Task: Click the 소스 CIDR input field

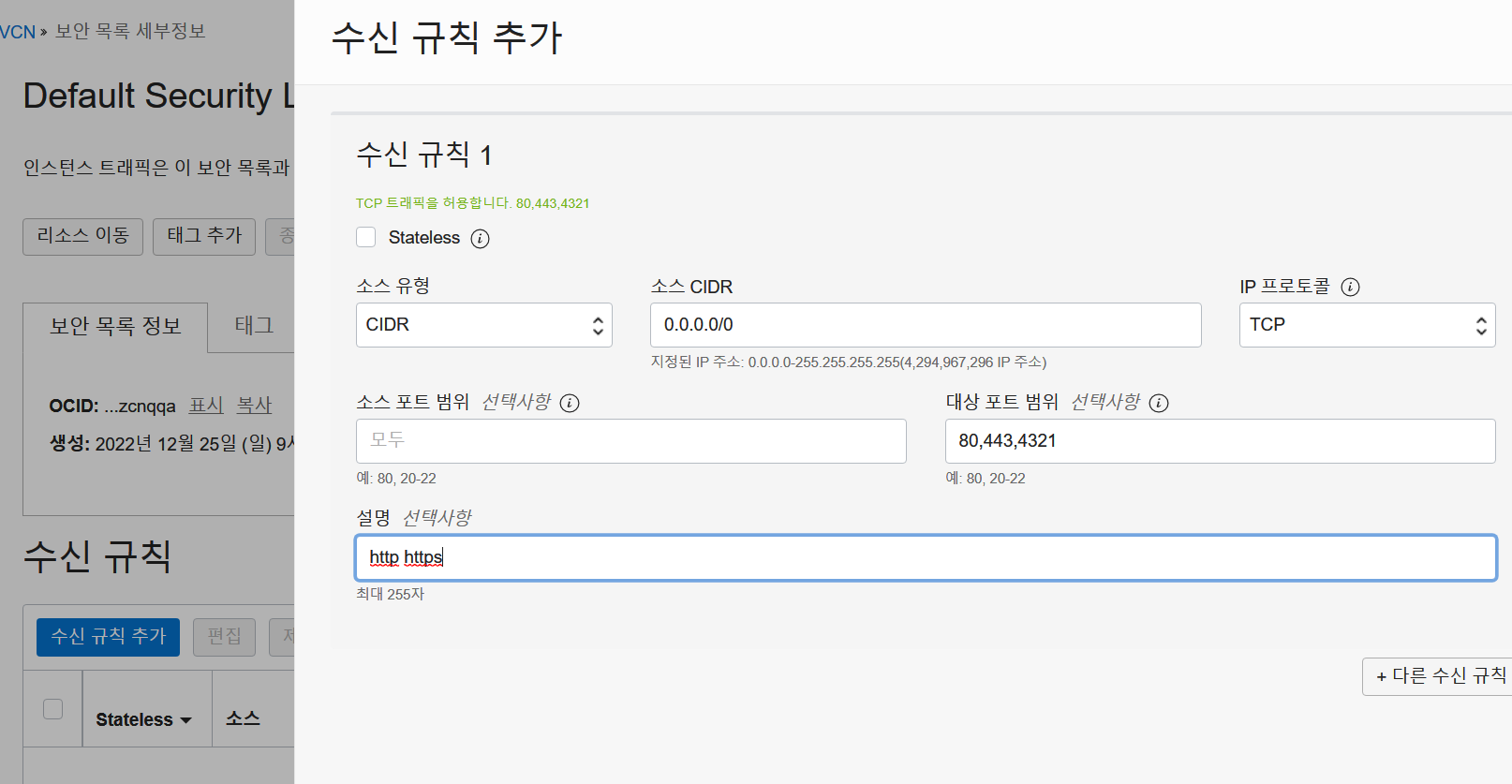Action: tap(926, 325)
